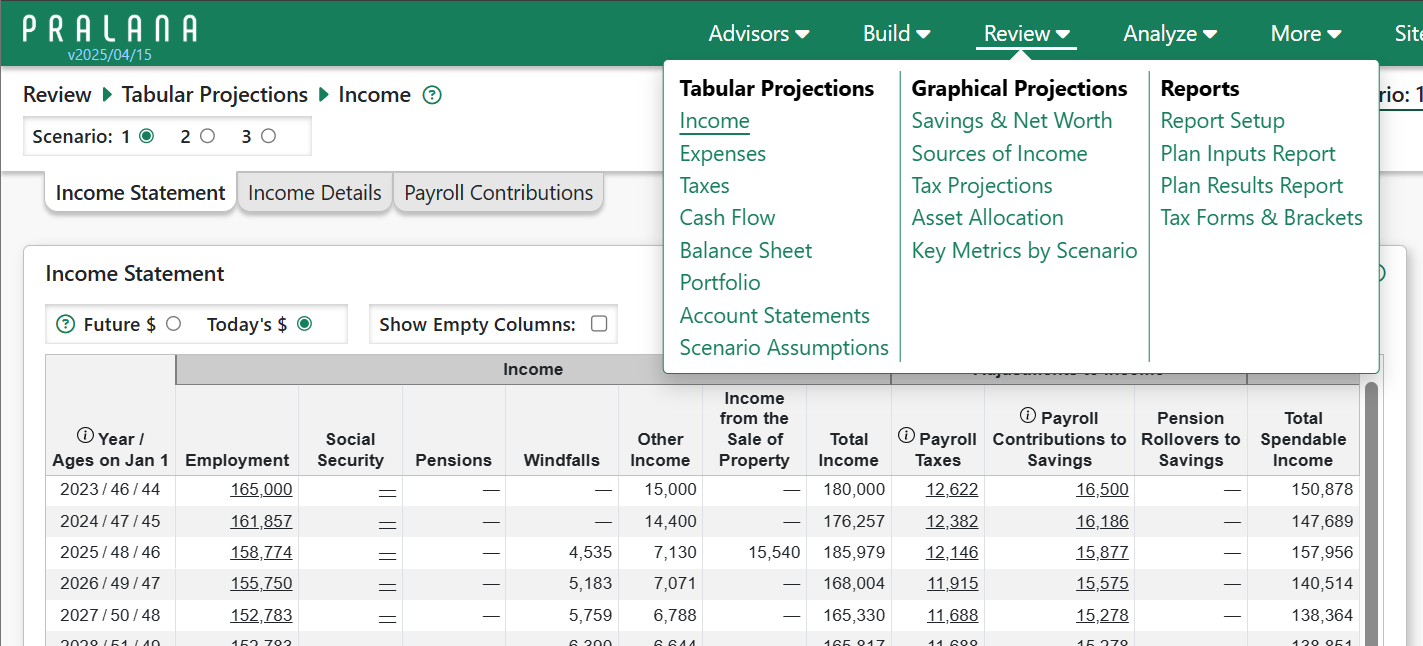Open the More dropdown menu
The height and width of the screenshot is (646, 1423).
1305,34
